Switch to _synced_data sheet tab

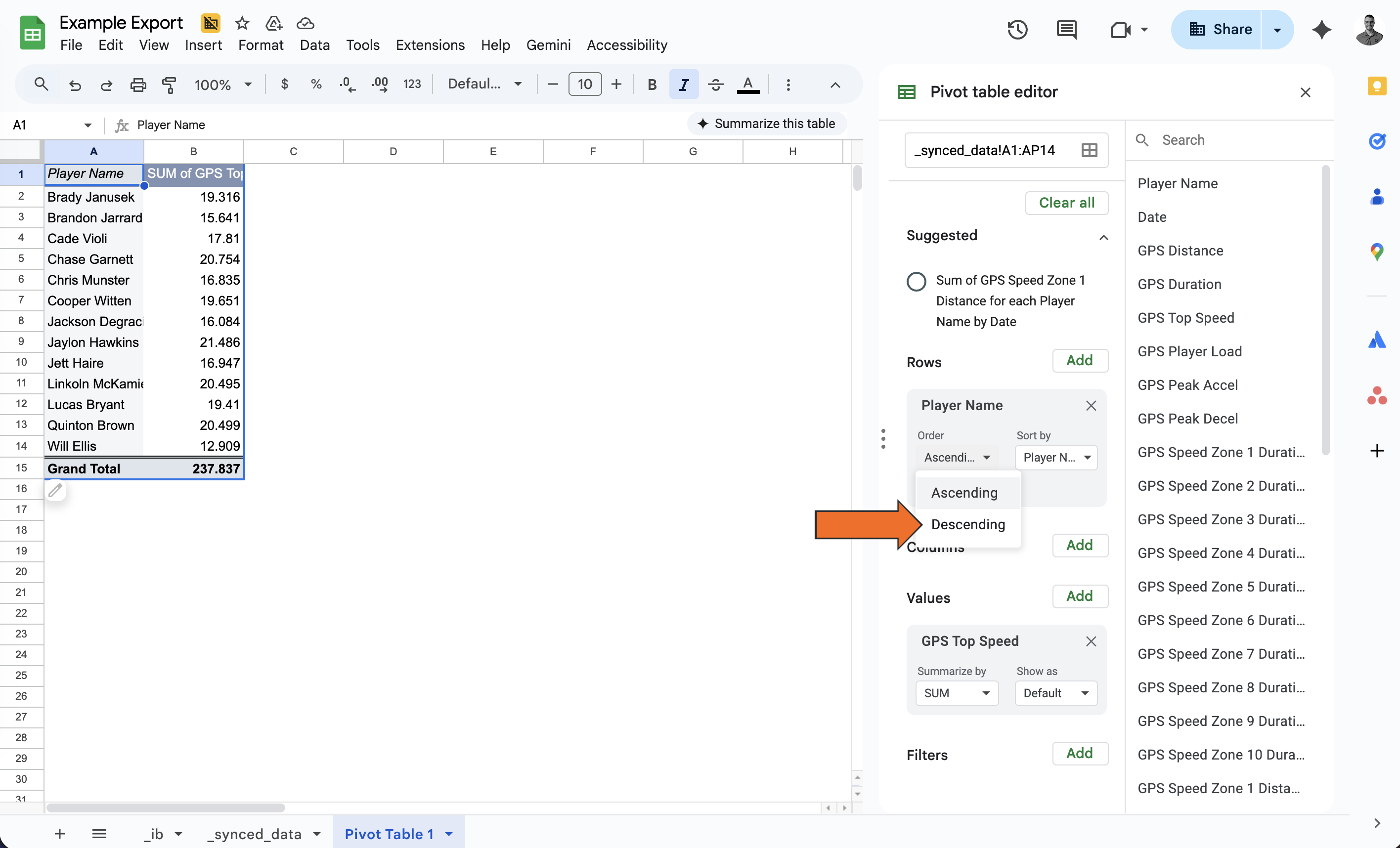pyautogui.click(x=254, y=833)
